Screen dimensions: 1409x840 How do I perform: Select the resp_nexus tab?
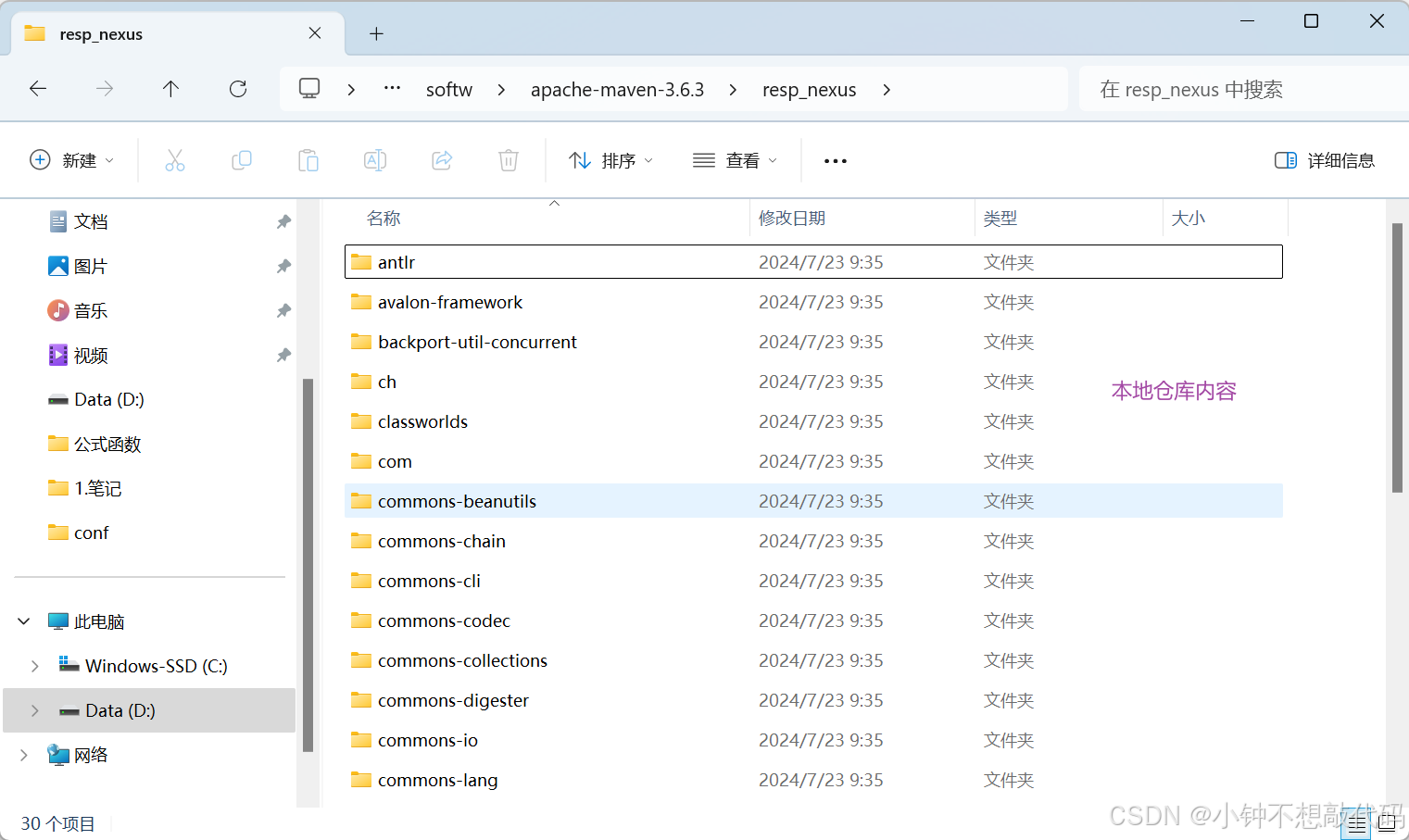coord(177,34)
